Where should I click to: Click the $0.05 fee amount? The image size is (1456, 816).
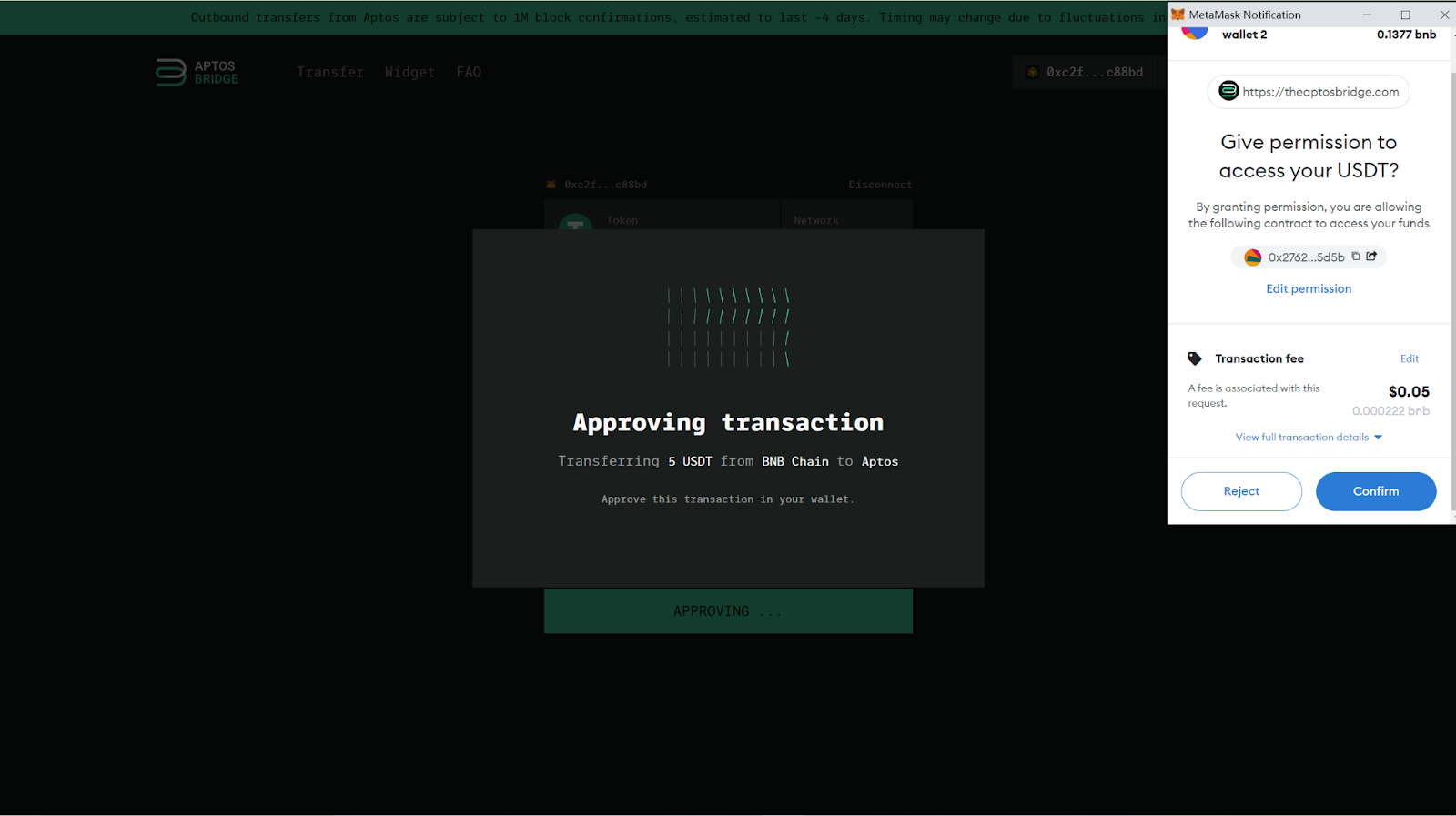(x=1409, y=391)
